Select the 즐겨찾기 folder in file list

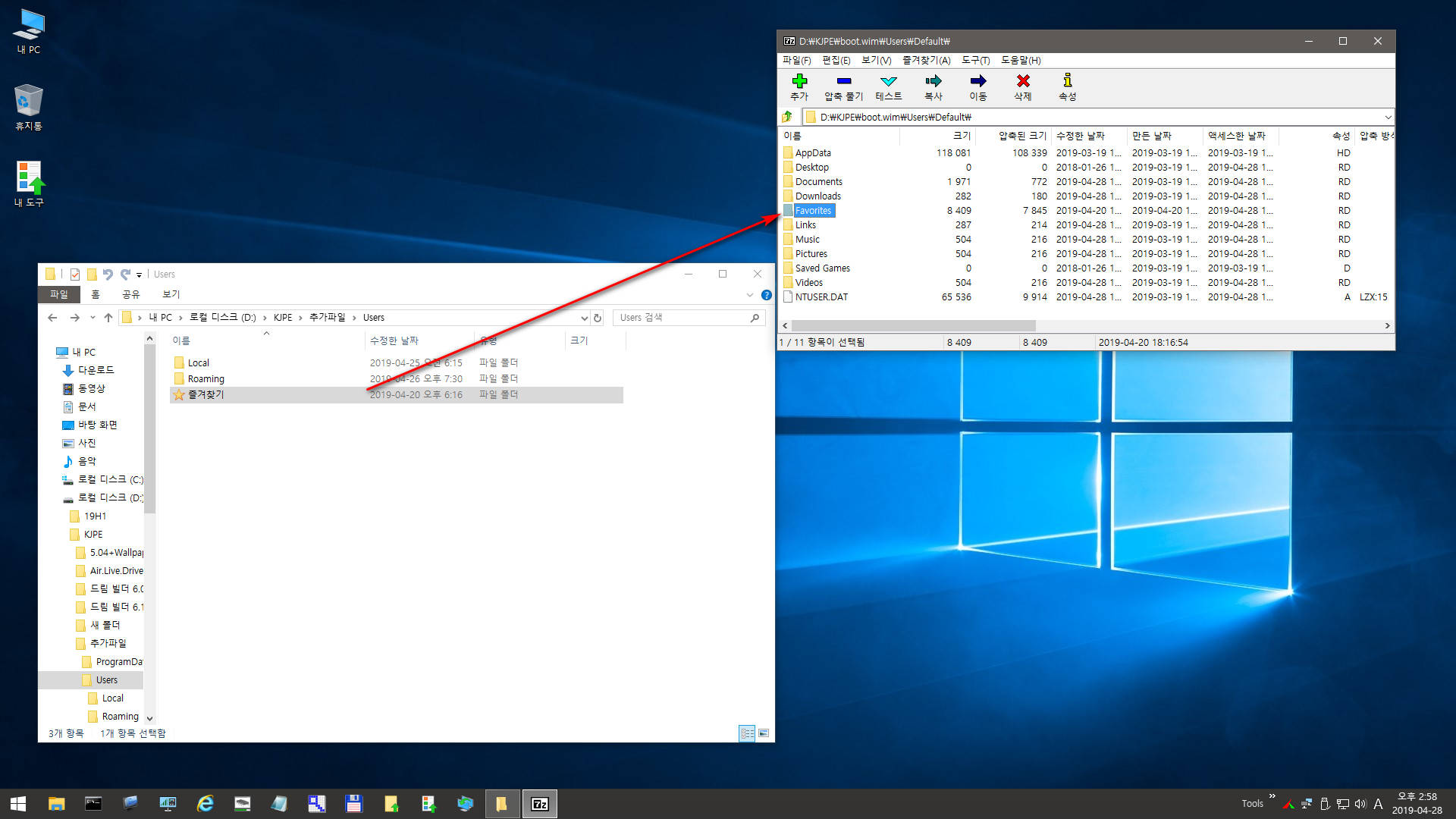click(397, 394)
